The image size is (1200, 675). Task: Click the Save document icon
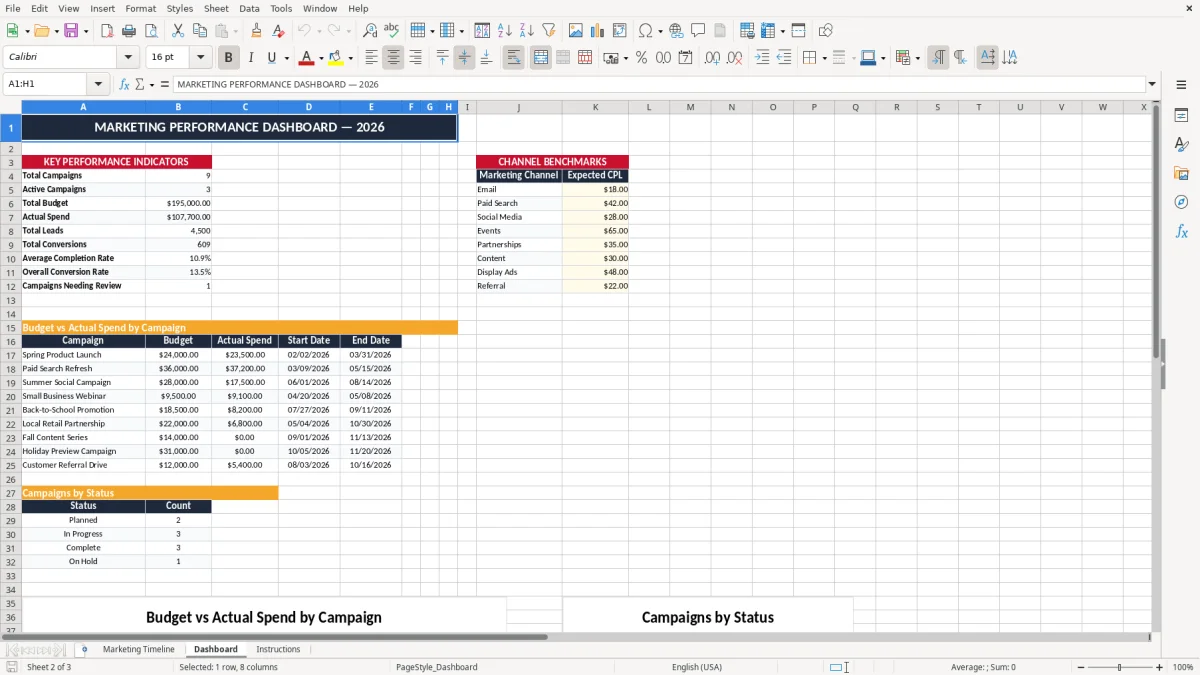tap(71, 31)
